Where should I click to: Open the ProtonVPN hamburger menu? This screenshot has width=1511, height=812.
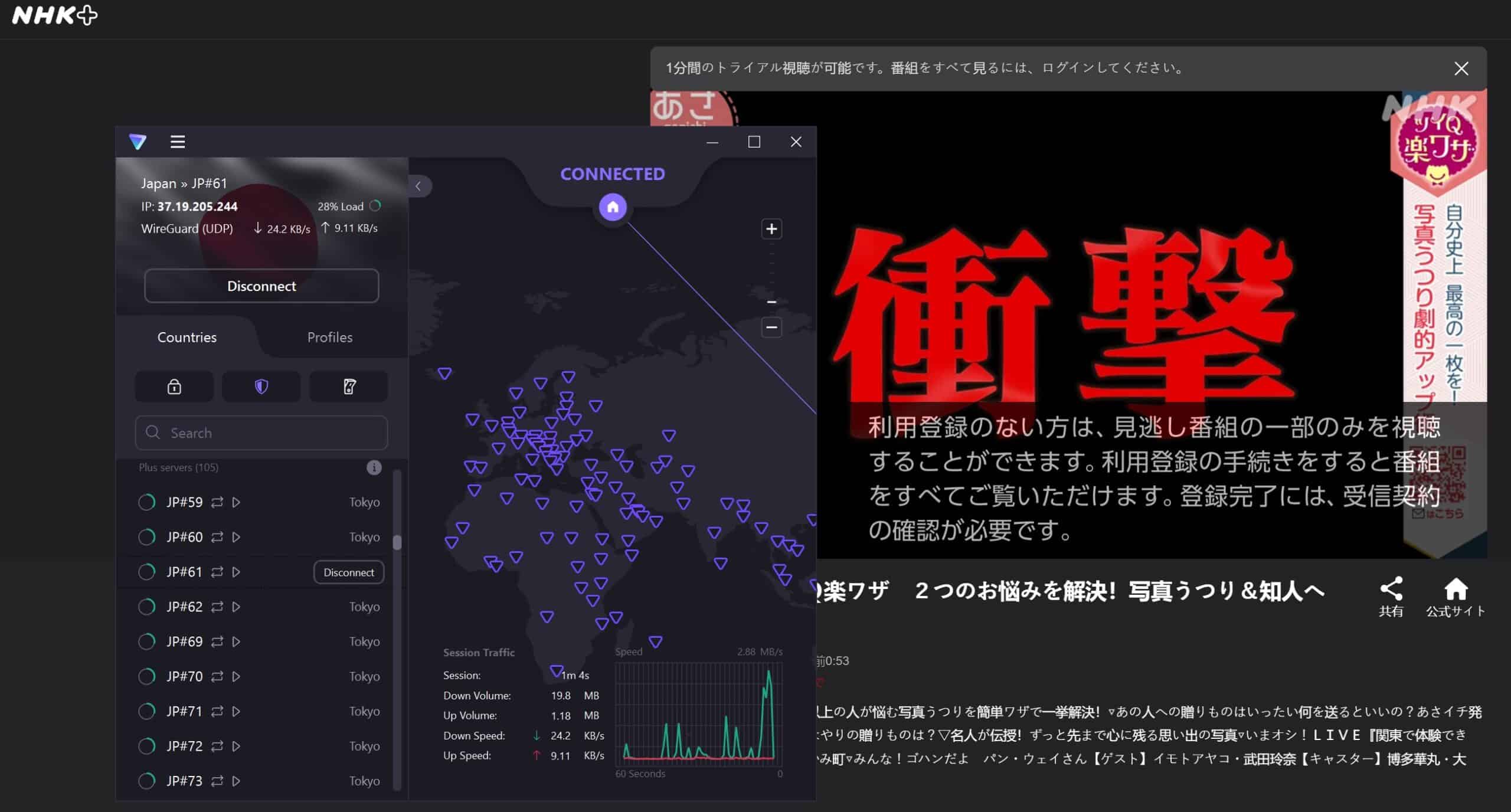[178, 142]
